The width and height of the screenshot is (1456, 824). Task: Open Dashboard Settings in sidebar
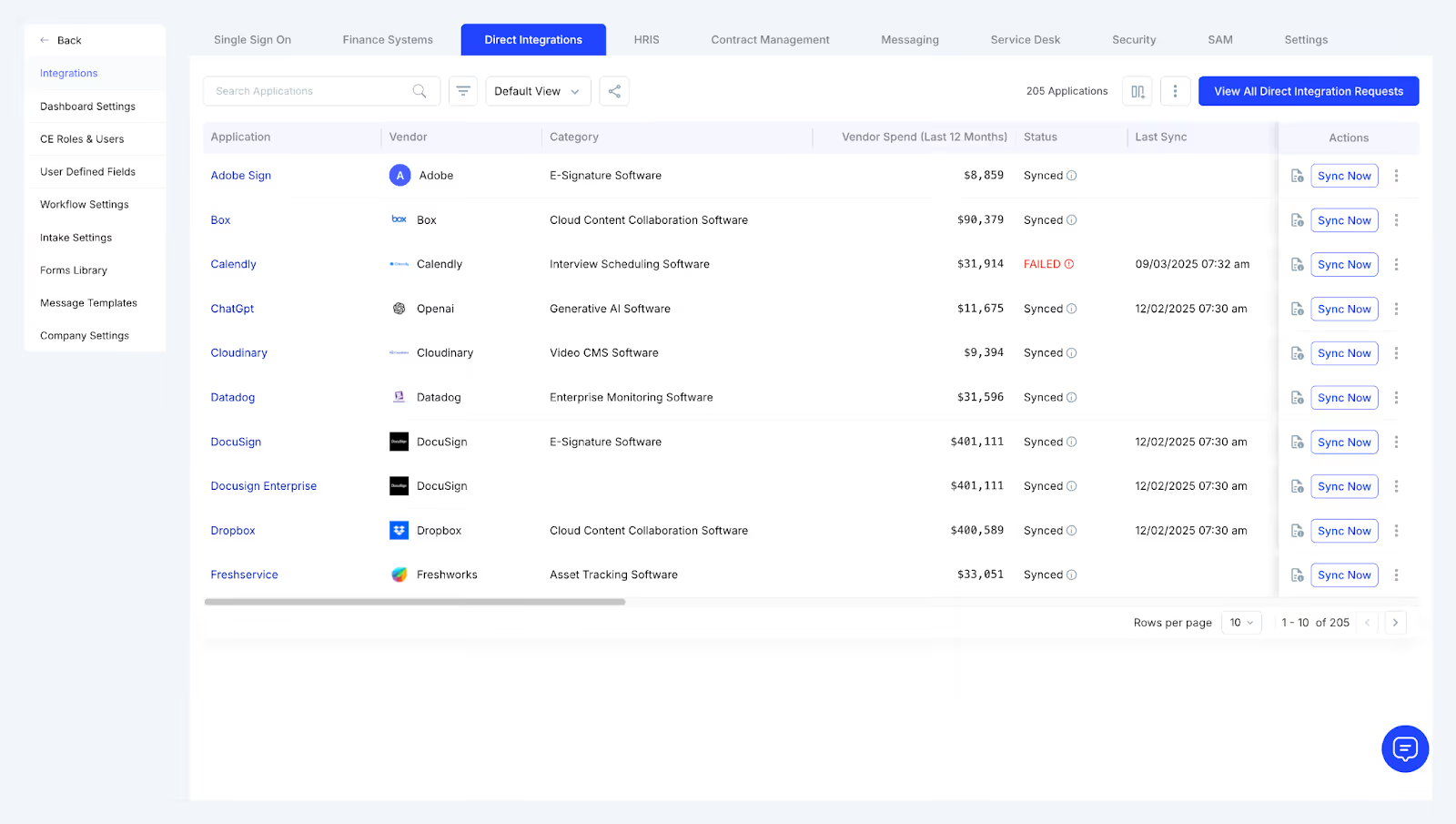click(87, 107)
